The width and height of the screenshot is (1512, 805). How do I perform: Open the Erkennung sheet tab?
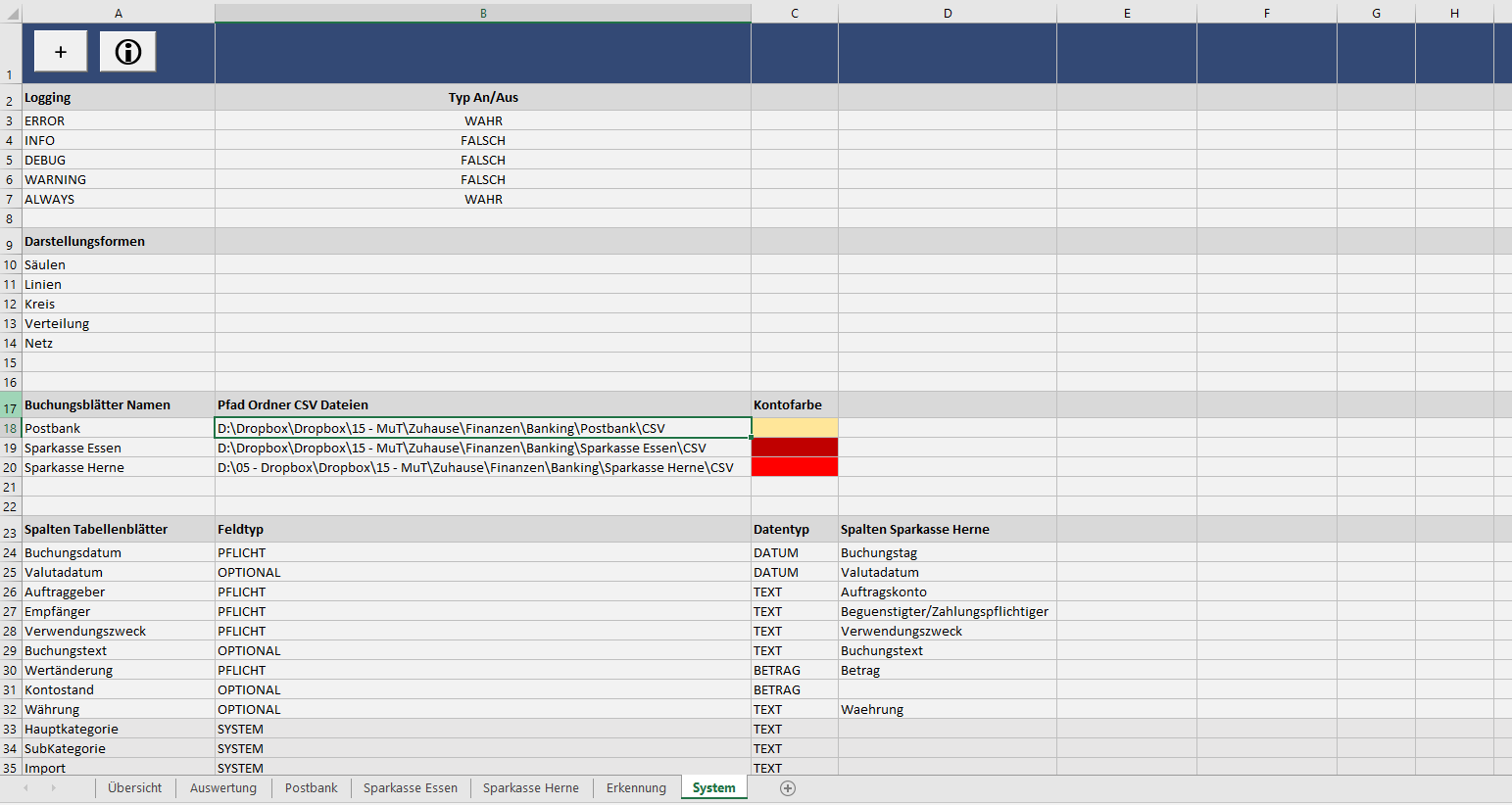(x=636, y=788)
